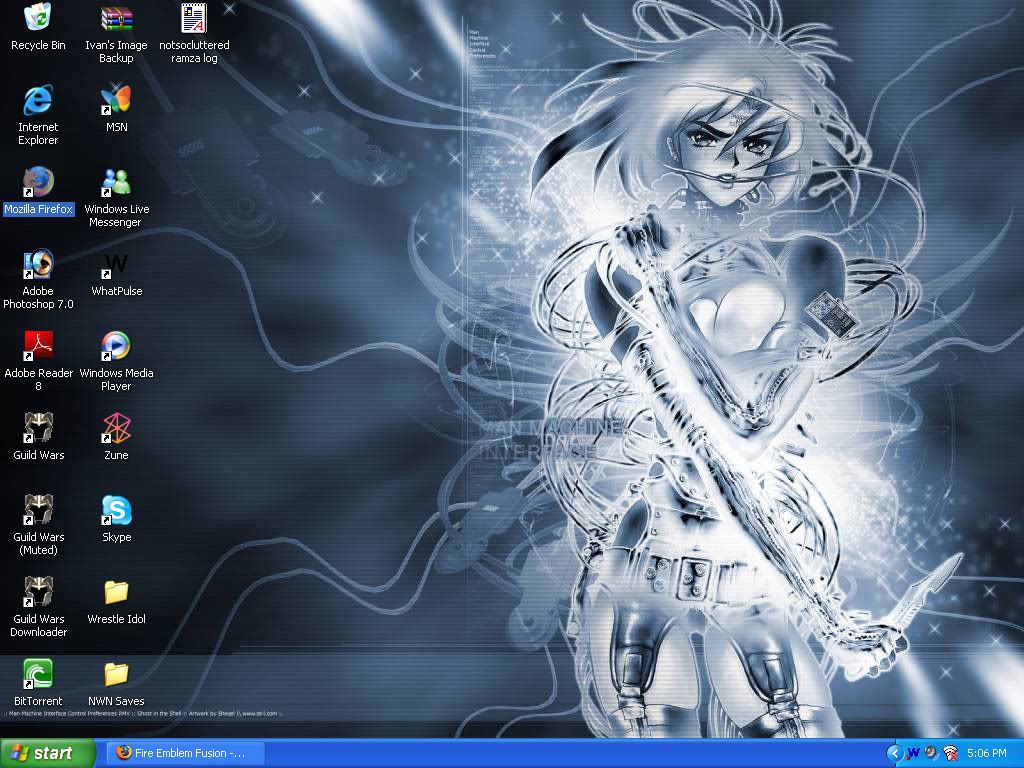Select the Mozilla Firefox desktop shortcut
This screenshot has width=1024, height=768.
(x=38, y=183)
